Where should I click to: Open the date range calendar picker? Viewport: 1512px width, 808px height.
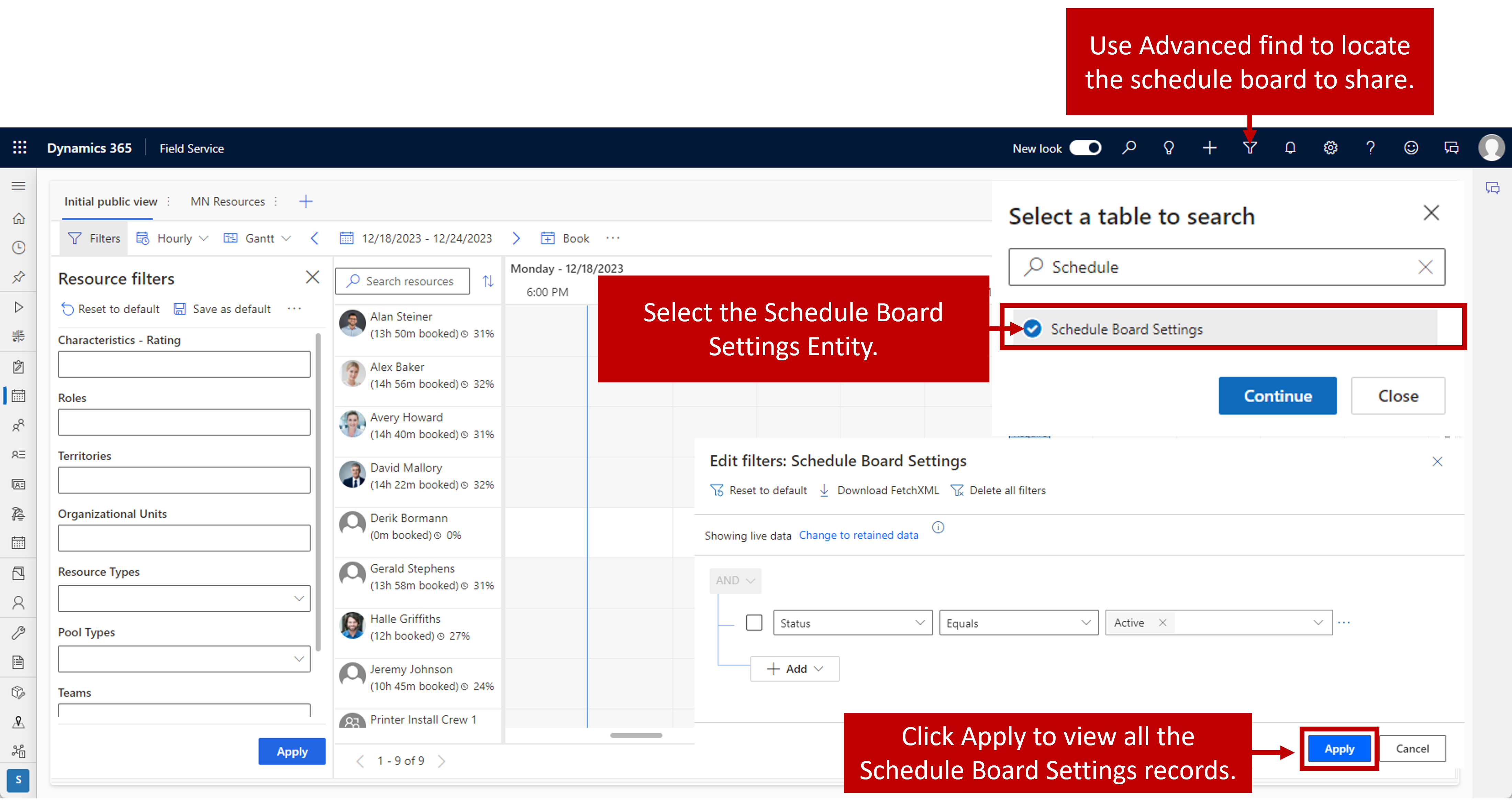point(347,238)
